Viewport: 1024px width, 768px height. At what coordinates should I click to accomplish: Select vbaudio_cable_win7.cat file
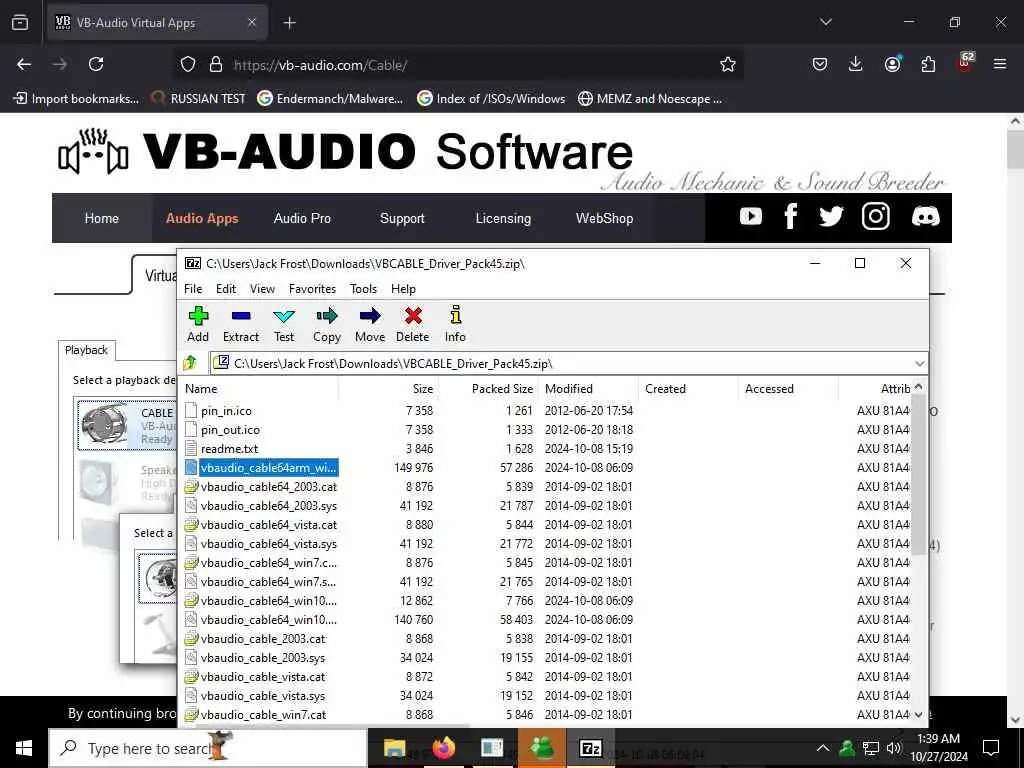pyautogui.click(x=263, y=714)
